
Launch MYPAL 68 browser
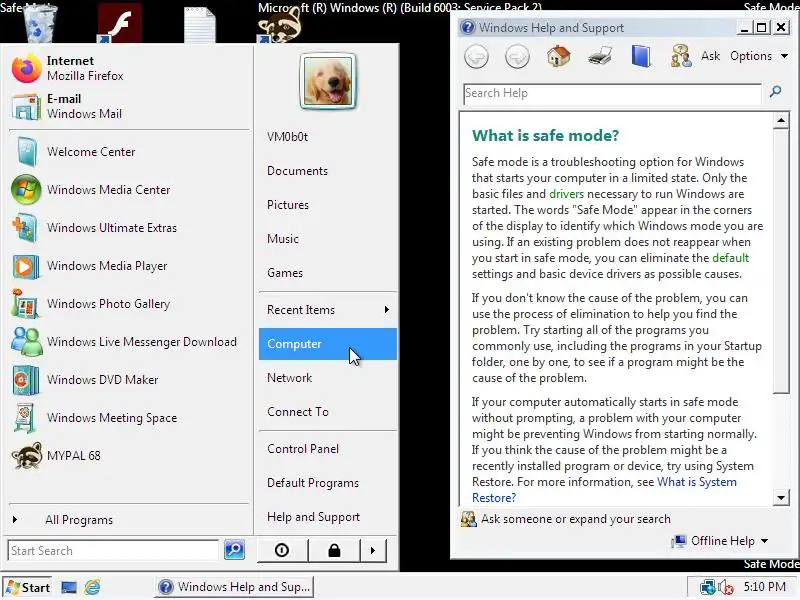point(129,456)
